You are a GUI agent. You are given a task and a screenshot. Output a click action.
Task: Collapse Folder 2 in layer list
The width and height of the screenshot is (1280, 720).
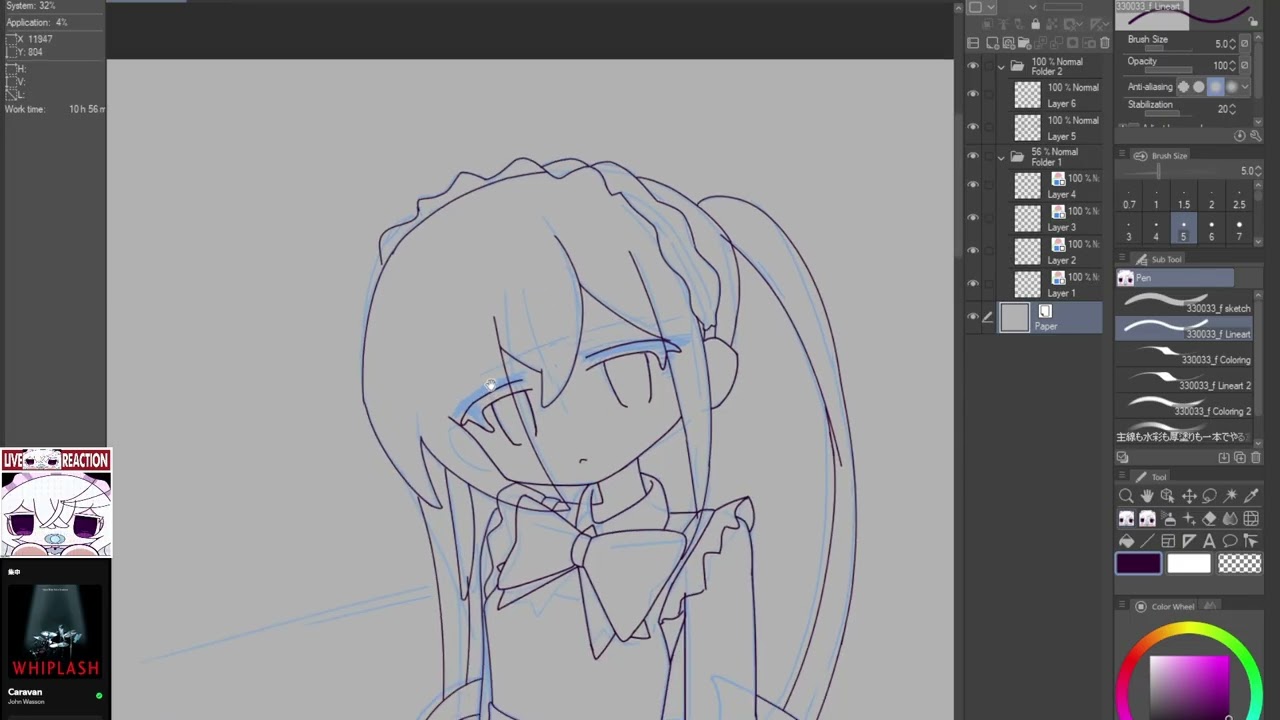point(1001,67)
